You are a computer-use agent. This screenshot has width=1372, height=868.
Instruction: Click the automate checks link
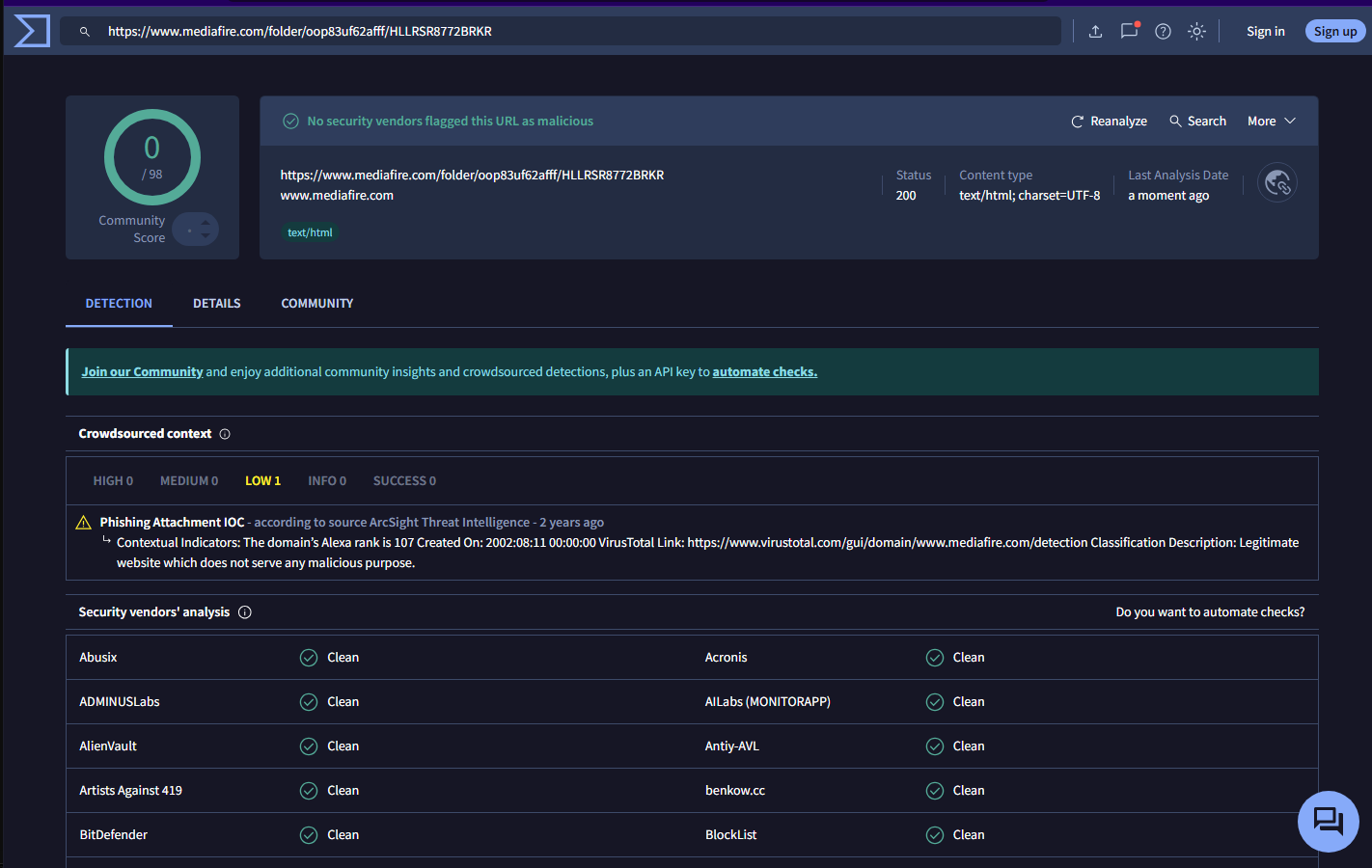point(764,372)
